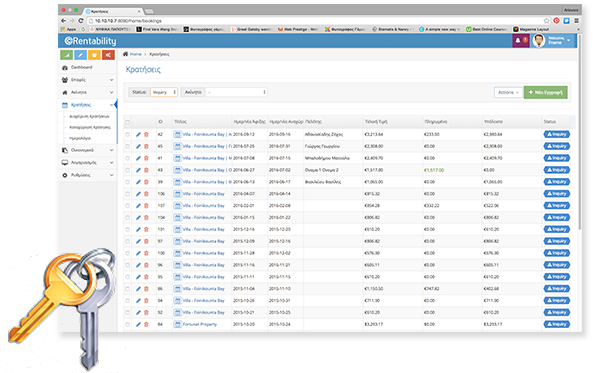Image resolution: width=594 pixels, height=373 pixels.
Task: Click Inquiry status badge for booking 84
Action: click(556, 325)
